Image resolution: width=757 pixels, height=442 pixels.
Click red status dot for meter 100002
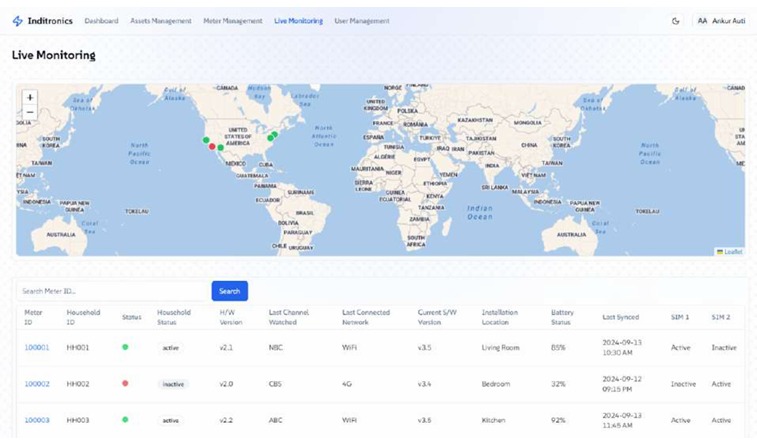(x=125, y=383)
